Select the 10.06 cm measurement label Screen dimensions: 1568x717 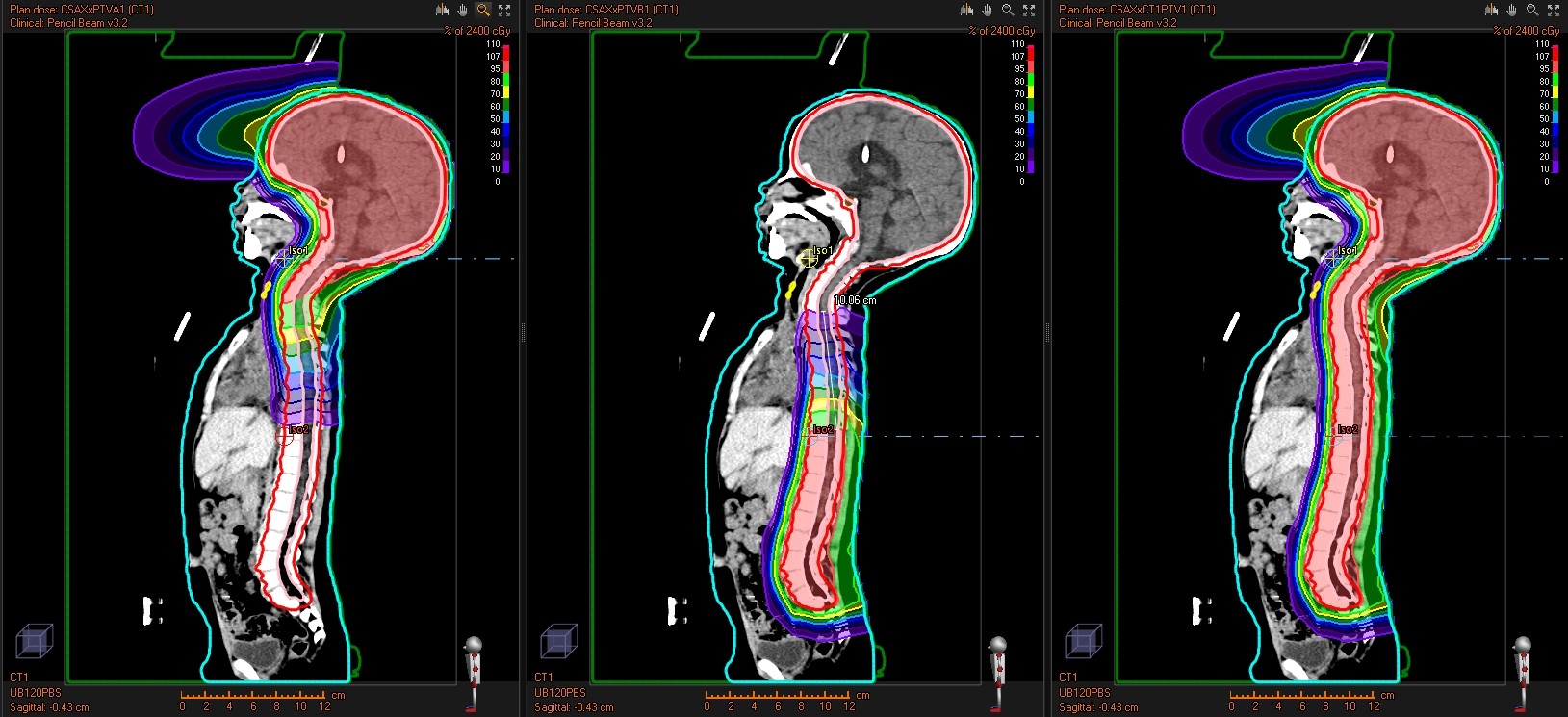pos(855,300)
